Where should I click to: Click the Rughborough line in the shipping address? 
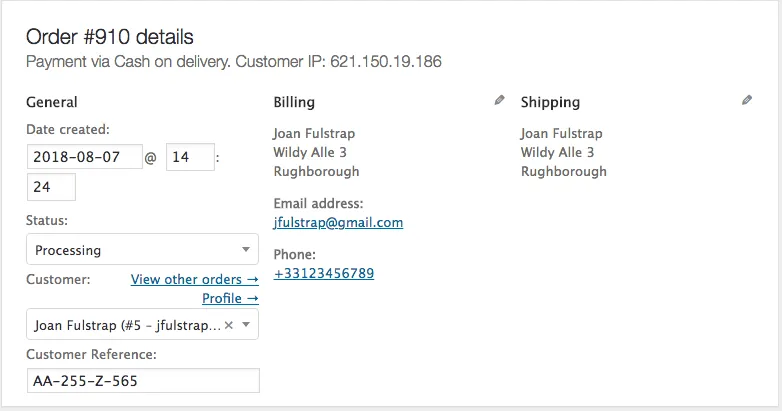(563, 171)
